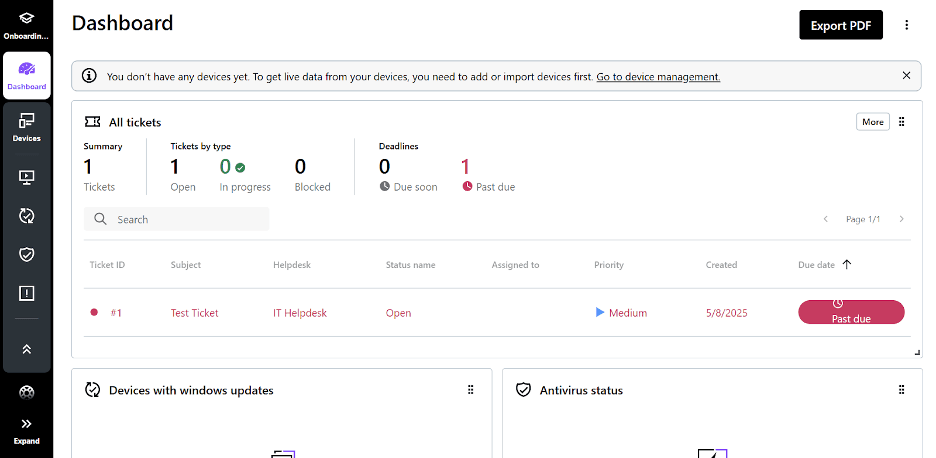Click the info icon in banner
The width and height of the screenshot is (936, 458).
pyautogui.click(x=89, y=76)
